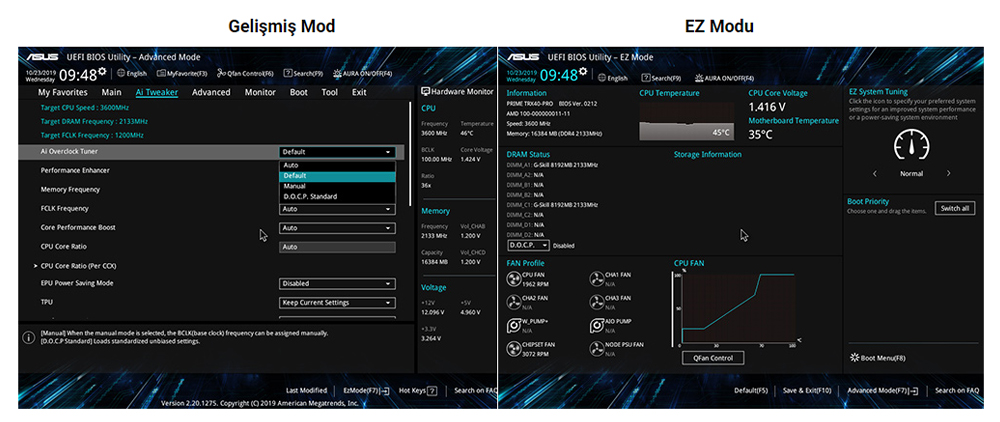Click the EZ System Tuning gauge icon
The image size is (1000, 422).
(911, 145)
